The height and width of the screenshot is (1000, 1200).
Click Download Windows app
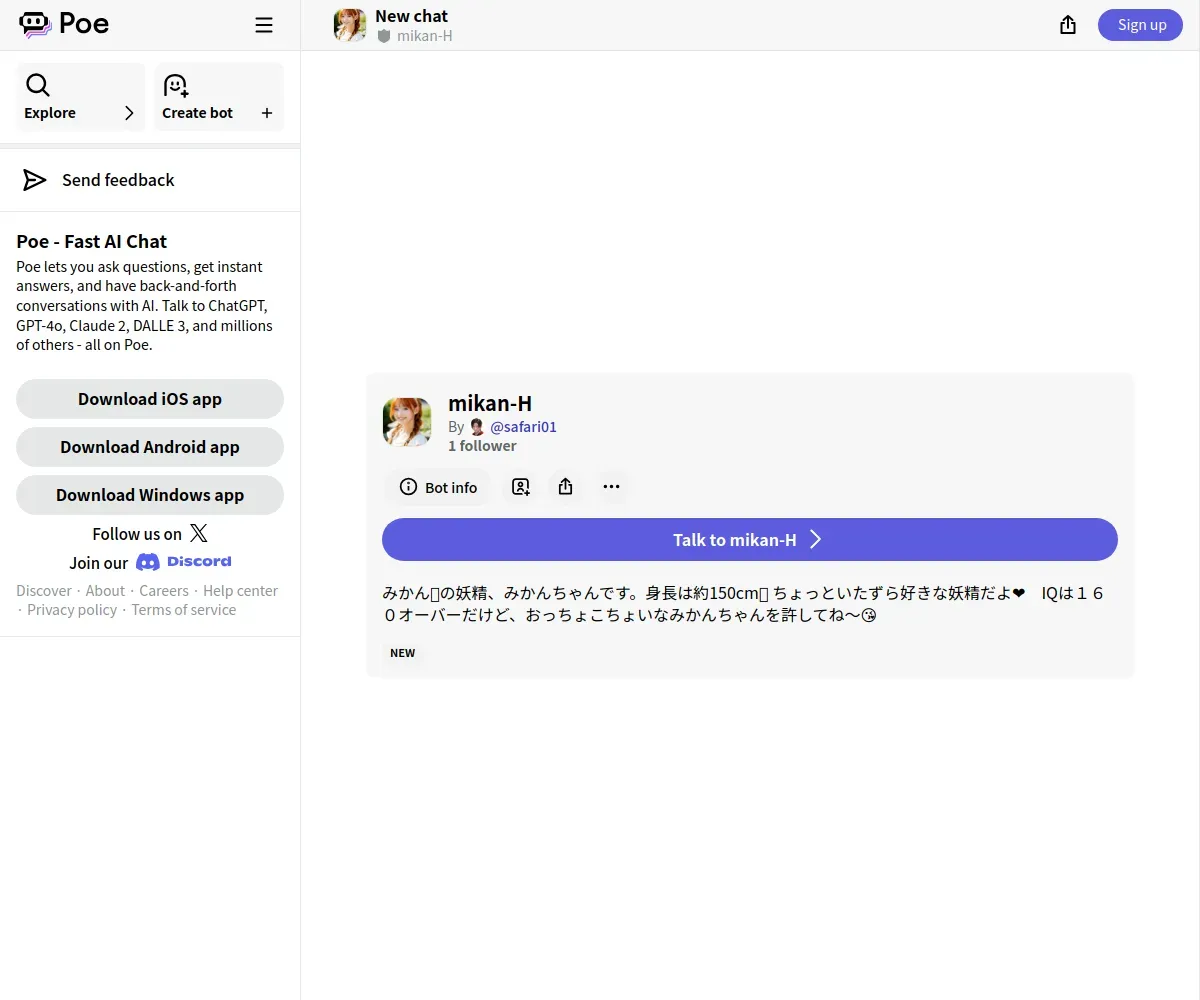pyautogui.click(x=150, y=495)
